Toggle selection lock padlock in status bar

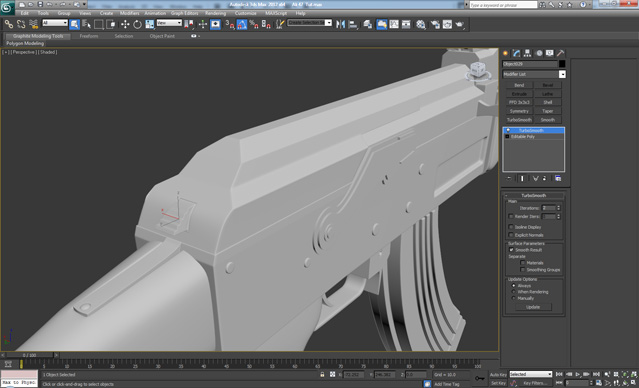[322, 374]
